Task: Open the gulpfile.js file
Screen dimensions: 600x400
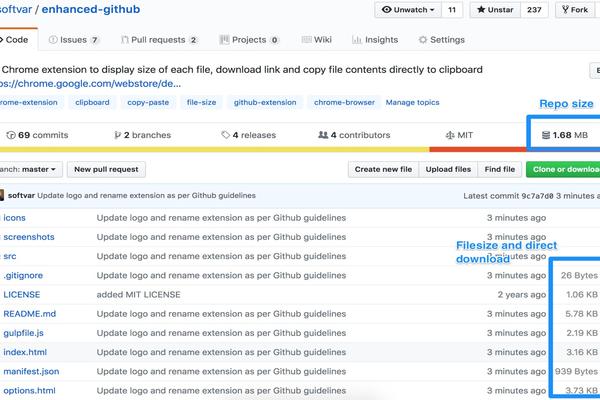Action: coord(23,333)
